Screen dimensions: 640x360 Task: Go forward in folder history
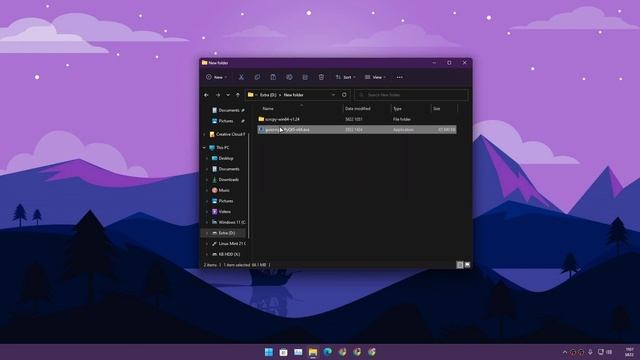pos(218,95)
